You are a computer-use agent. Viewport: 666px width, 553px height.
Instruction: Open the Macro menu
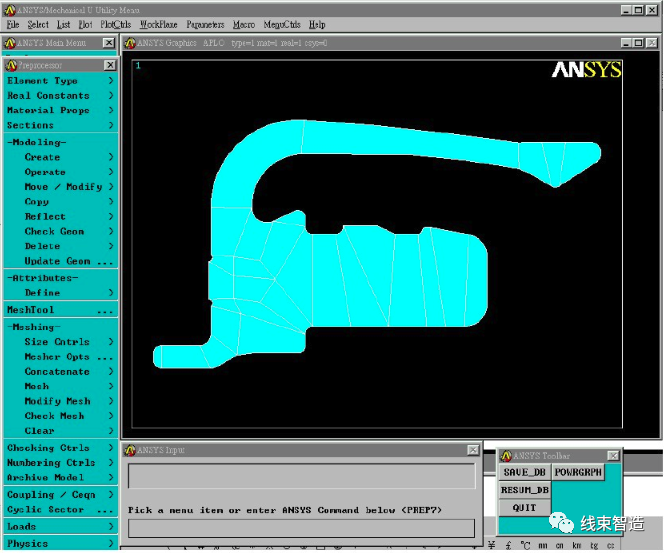click(244, 25)
